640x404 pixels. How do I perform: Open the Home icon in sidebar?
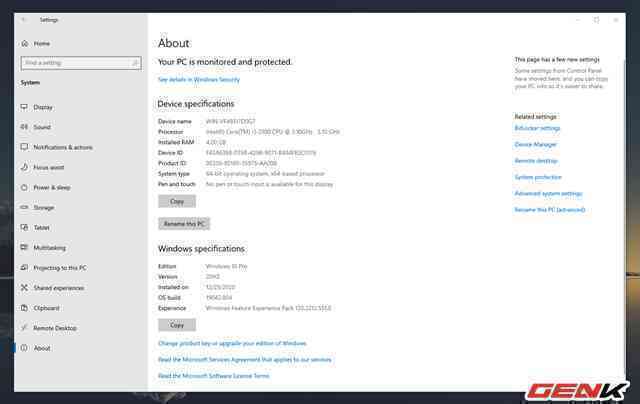click(x=24, y=43)
